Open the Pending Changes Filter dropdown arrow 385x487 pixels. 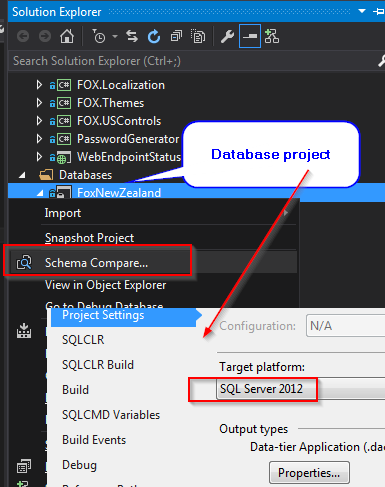pos(115,36)
